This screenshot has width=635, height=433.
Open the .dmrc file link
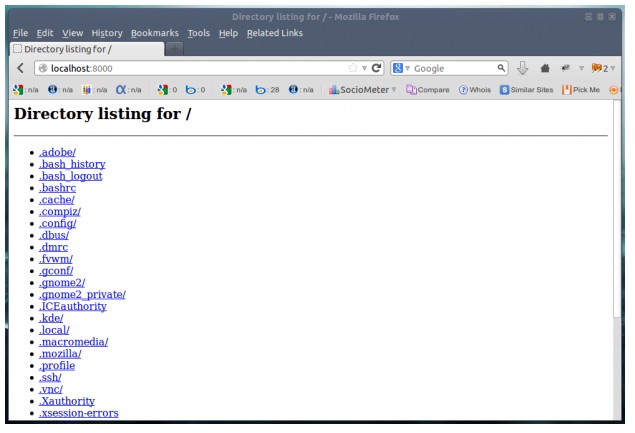click(x=53, y=247)
